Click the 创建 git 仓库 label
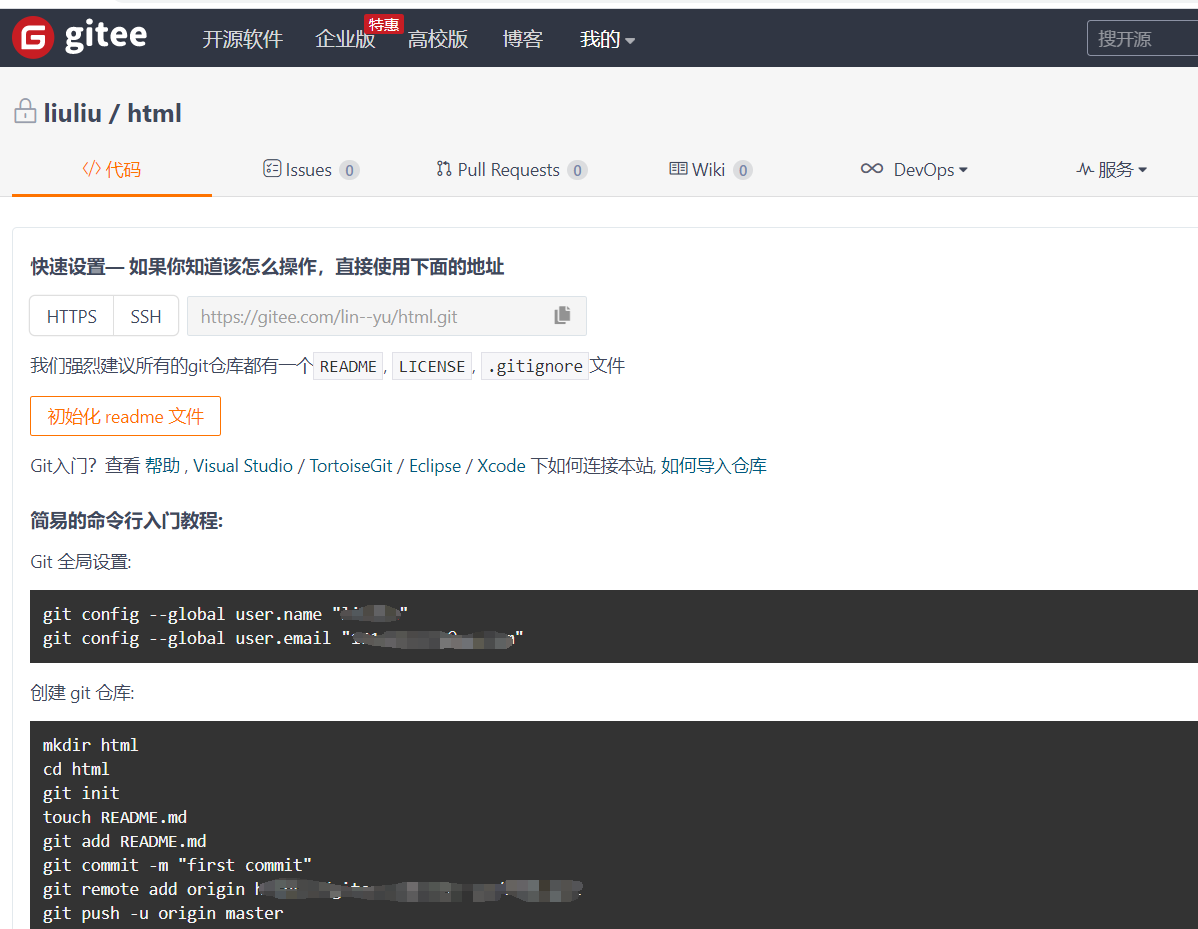The height and width of the screenshot is (929, 1198). (83, 693)
